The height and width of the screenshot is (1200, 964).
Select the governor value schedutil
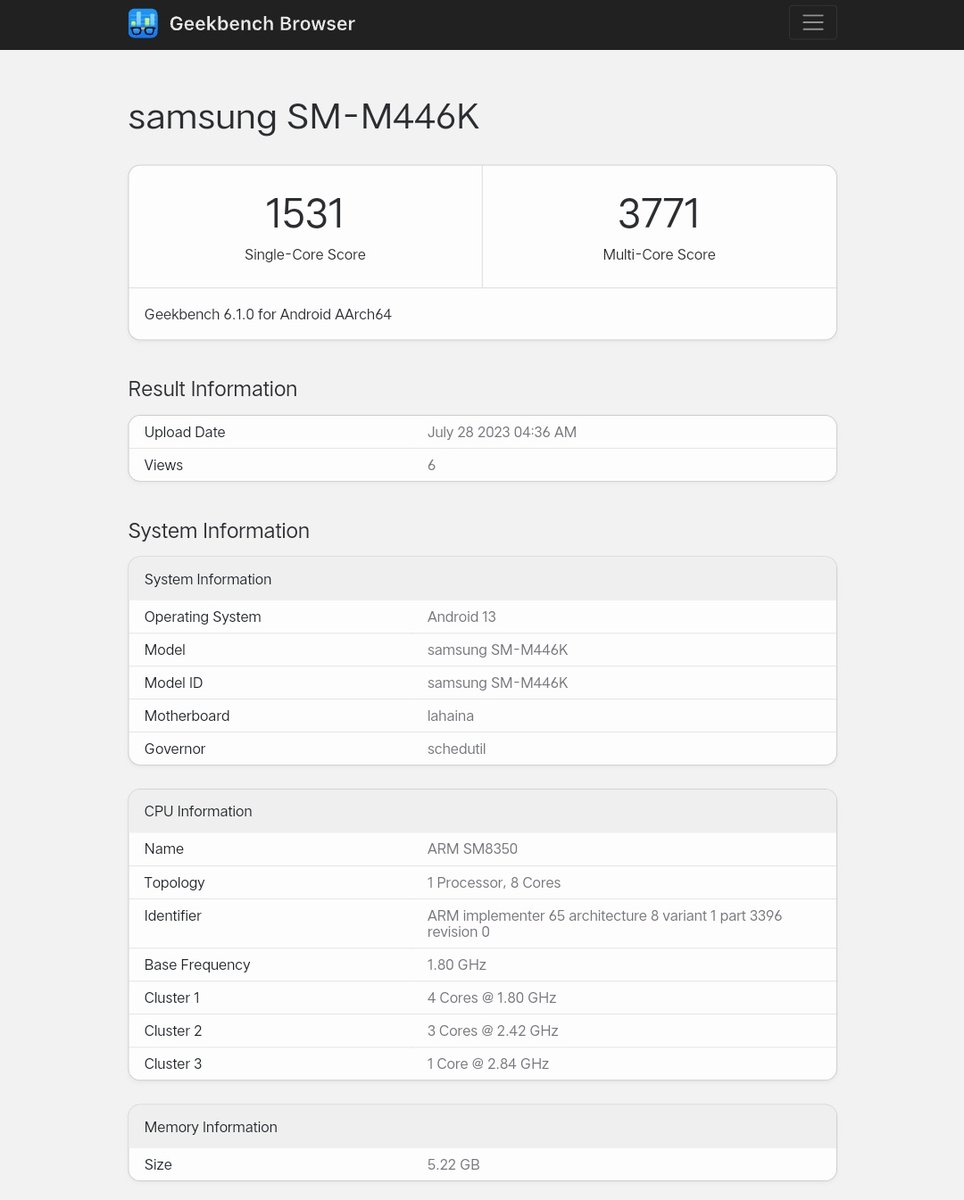[x=456, y=749]
